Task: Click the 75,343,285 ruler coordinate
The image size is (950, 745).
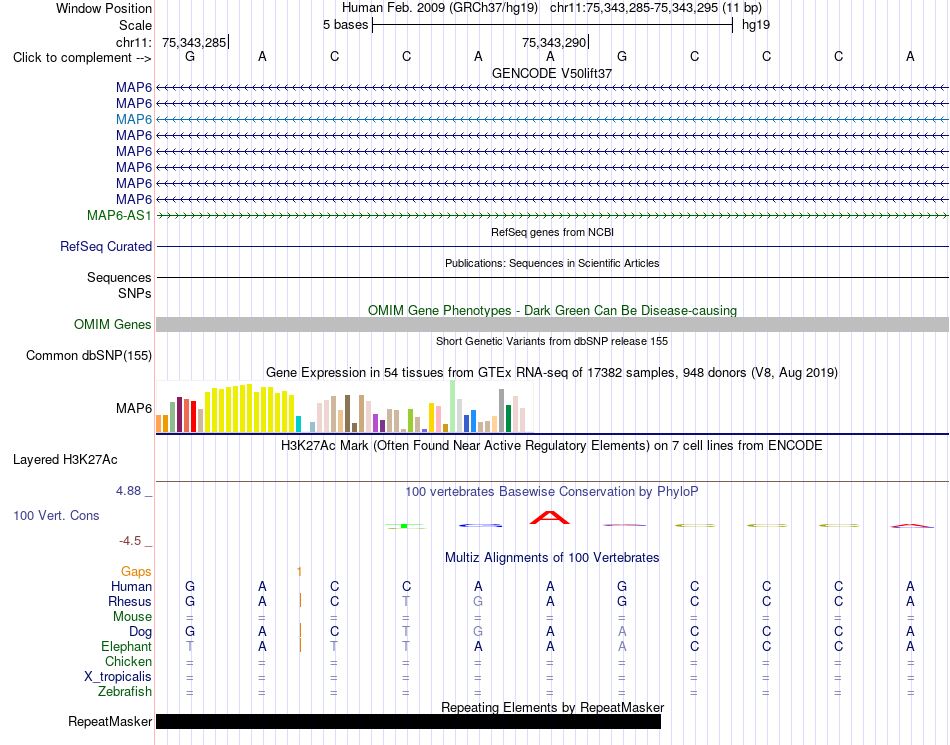Action: pos(194,42)
